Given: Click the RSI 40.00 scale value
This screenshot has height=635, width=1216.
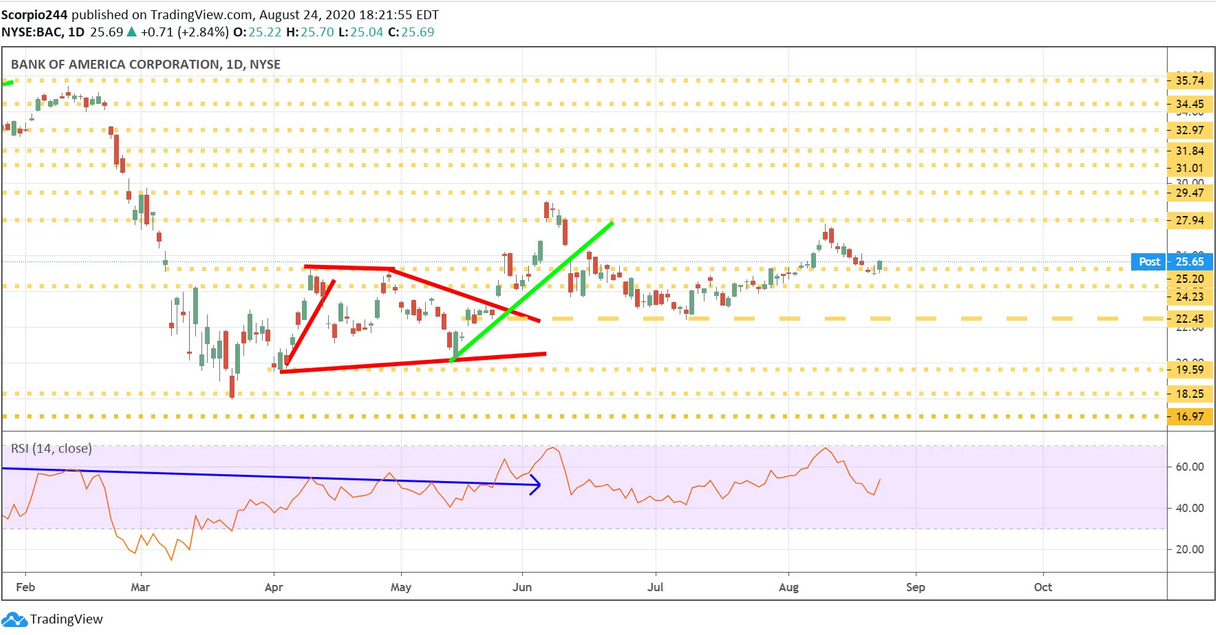Looking at the screenshot, I should click(x=1189, y=508).
